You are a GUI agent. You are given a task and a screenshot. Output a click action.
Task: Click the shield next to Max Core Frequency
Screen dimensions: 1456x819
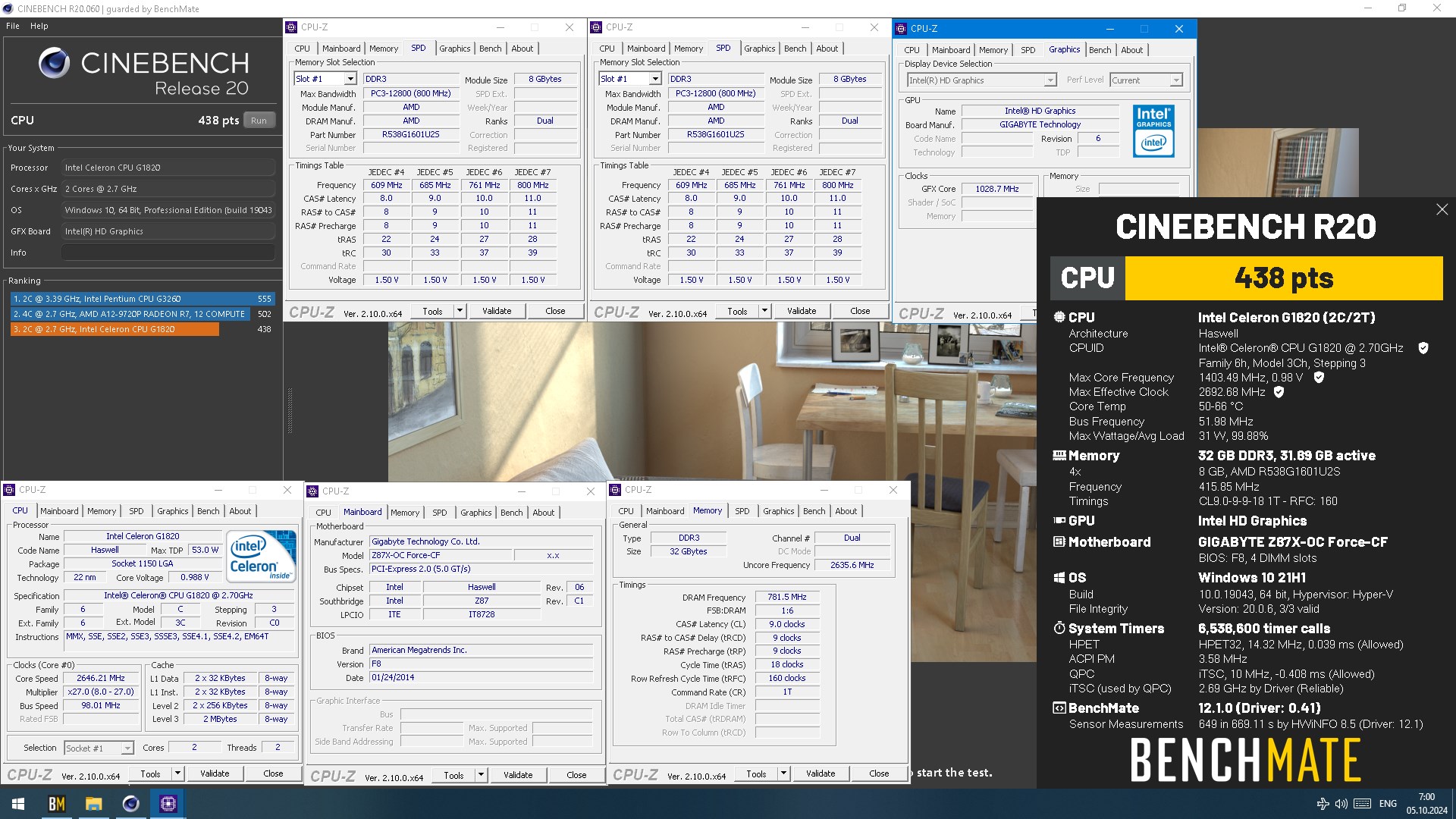pos(1319,377)
